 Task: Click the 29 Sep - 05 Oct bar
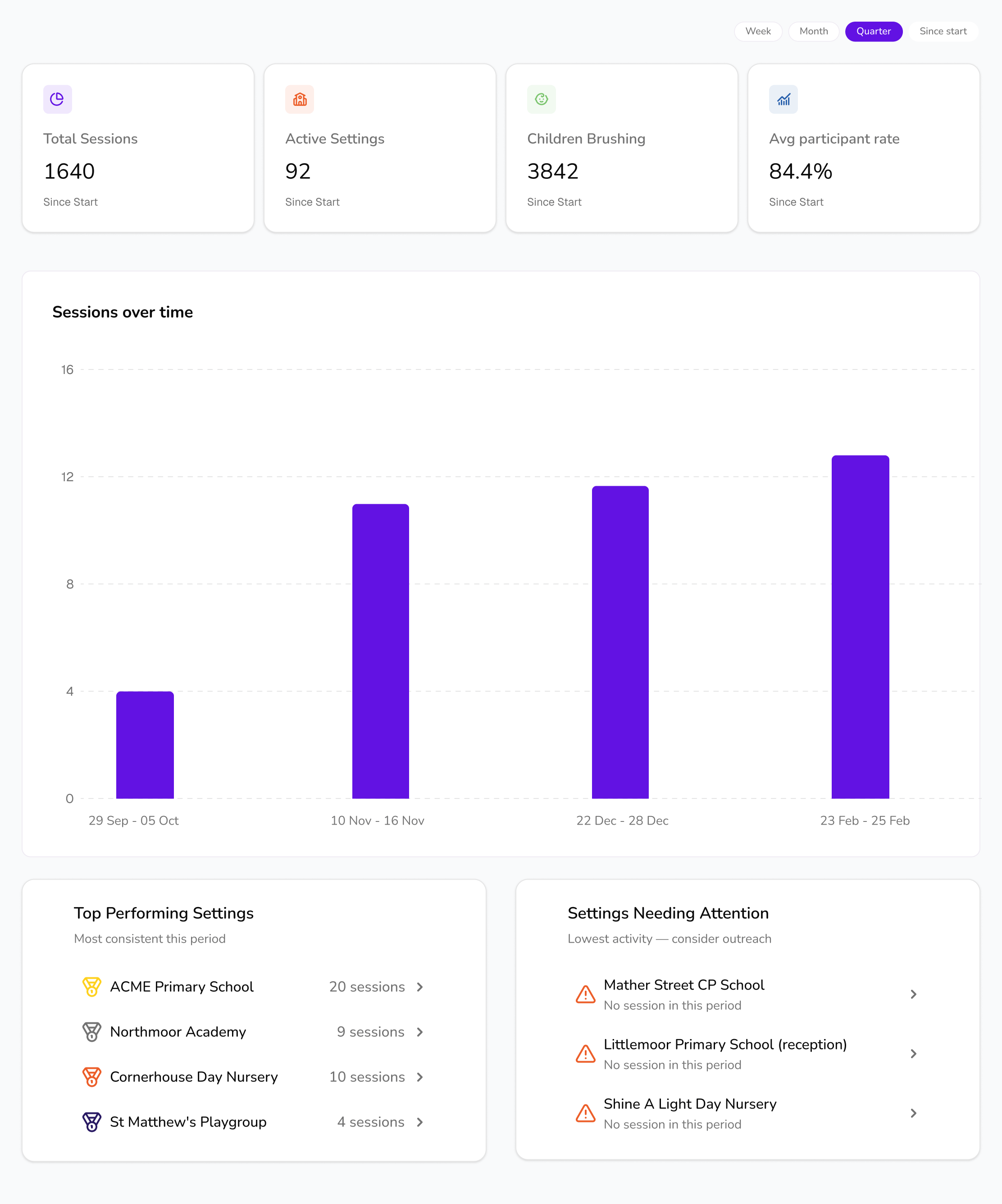145,745
